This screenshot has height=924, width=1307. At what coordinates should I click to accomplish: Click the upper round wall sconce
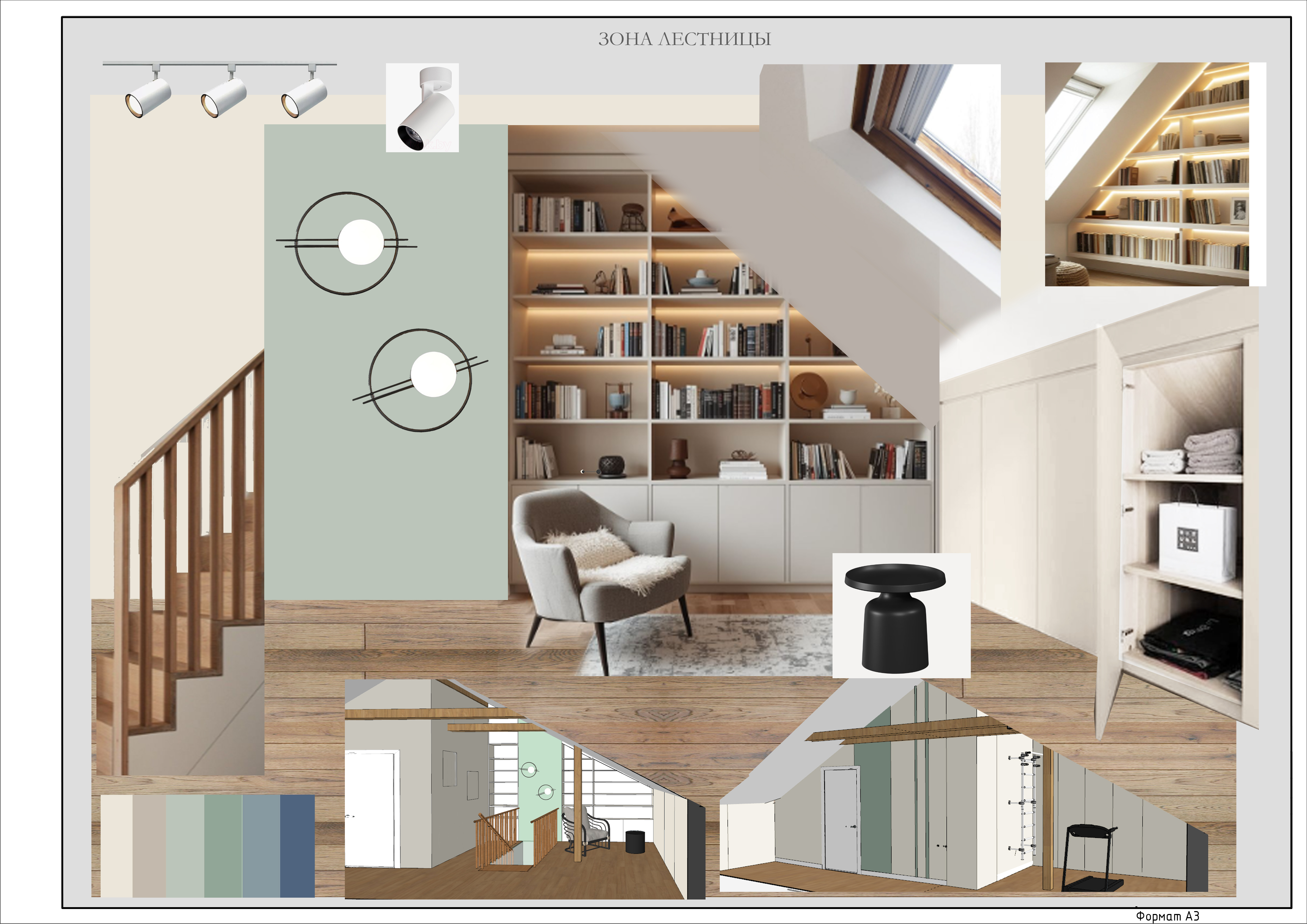click(346, 244)
